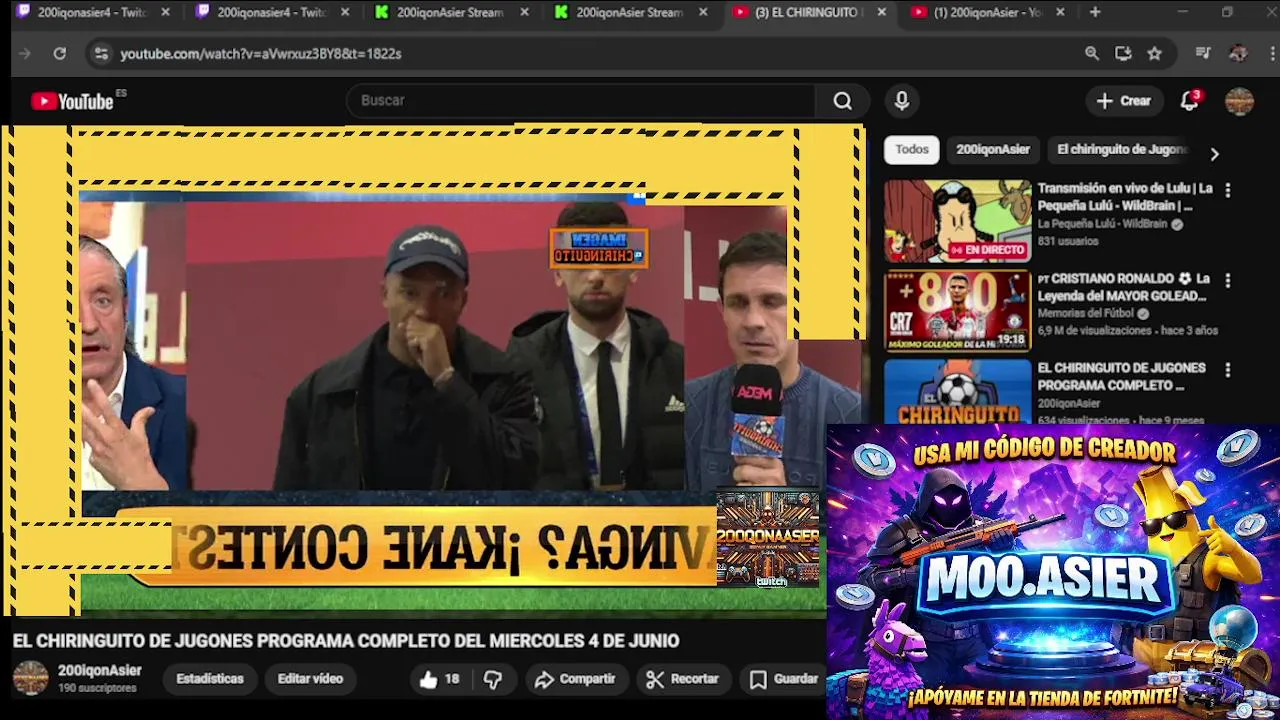Like the video with thumbs up

click(439, 679)
